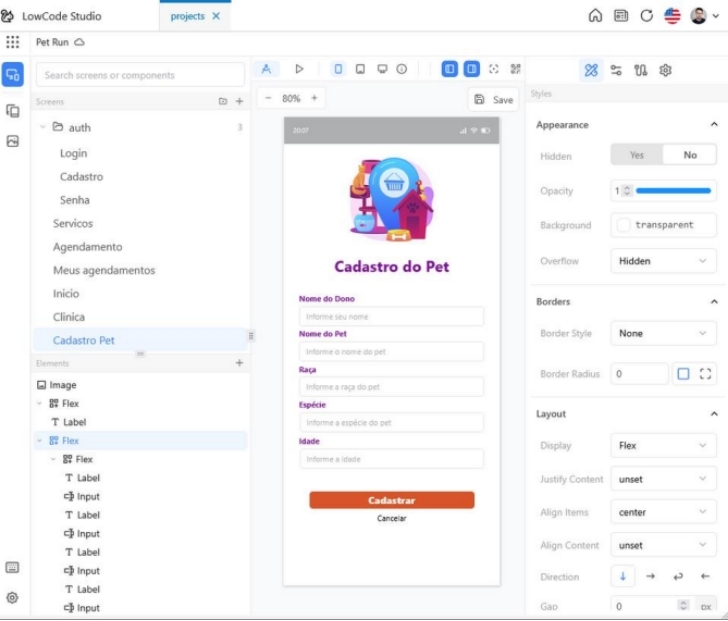Toggle the left panel visibility button

click(450, 69)
